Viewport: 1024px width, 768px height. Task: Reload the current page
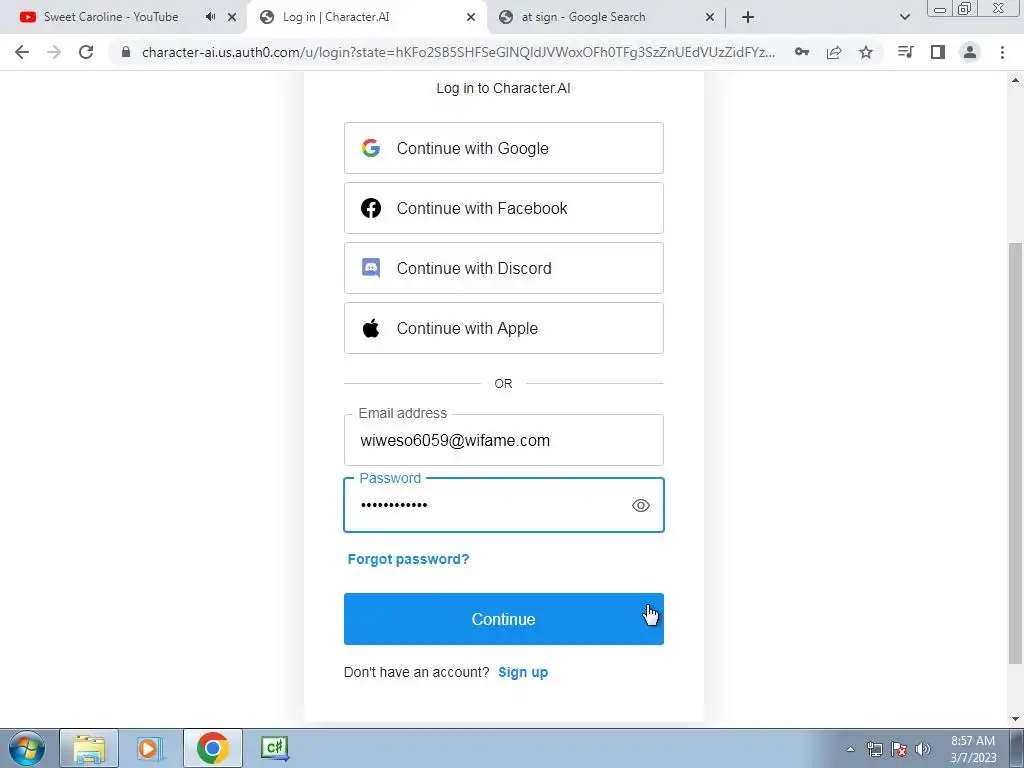pyautogui.click(x=86, y=52)
